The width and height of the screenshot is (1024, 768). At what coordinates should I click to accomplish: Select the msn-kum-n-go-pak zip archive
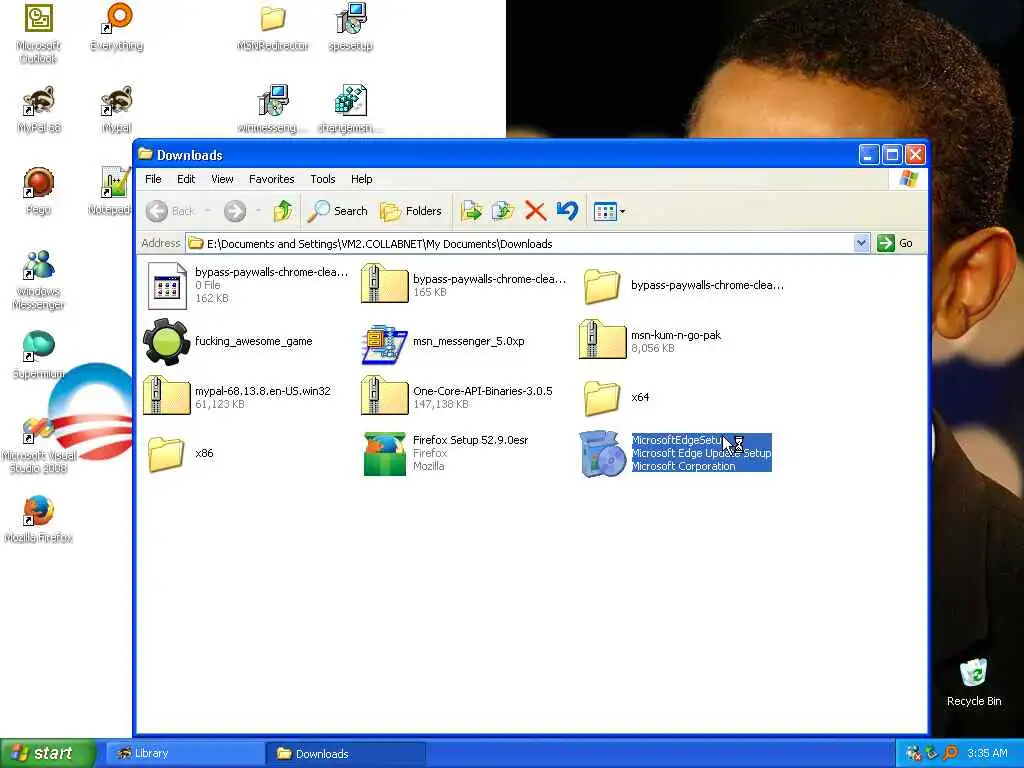click(x=602, y=340)
